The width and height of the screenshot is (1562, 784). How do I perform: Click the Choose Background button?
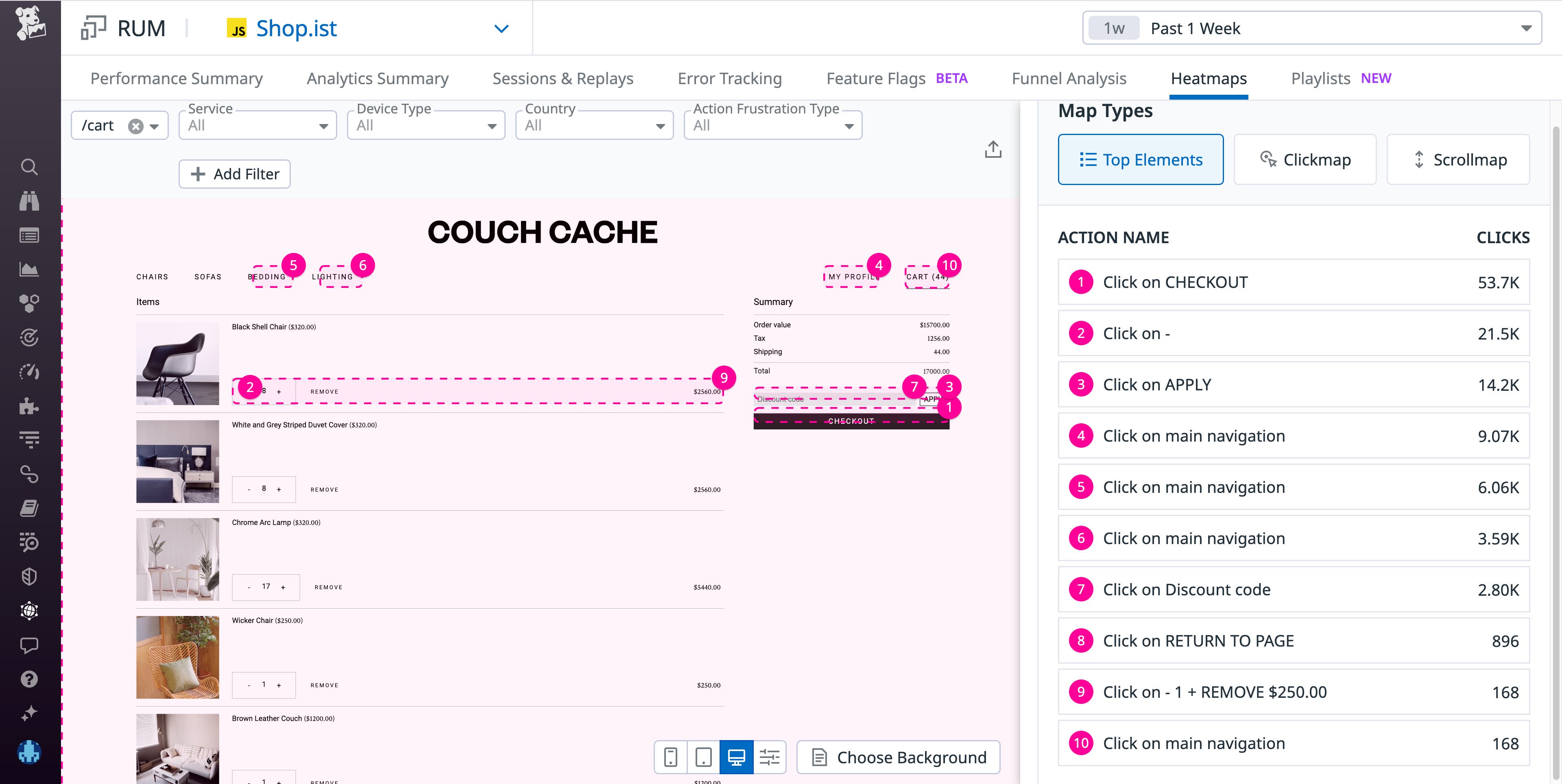[897, 757]
